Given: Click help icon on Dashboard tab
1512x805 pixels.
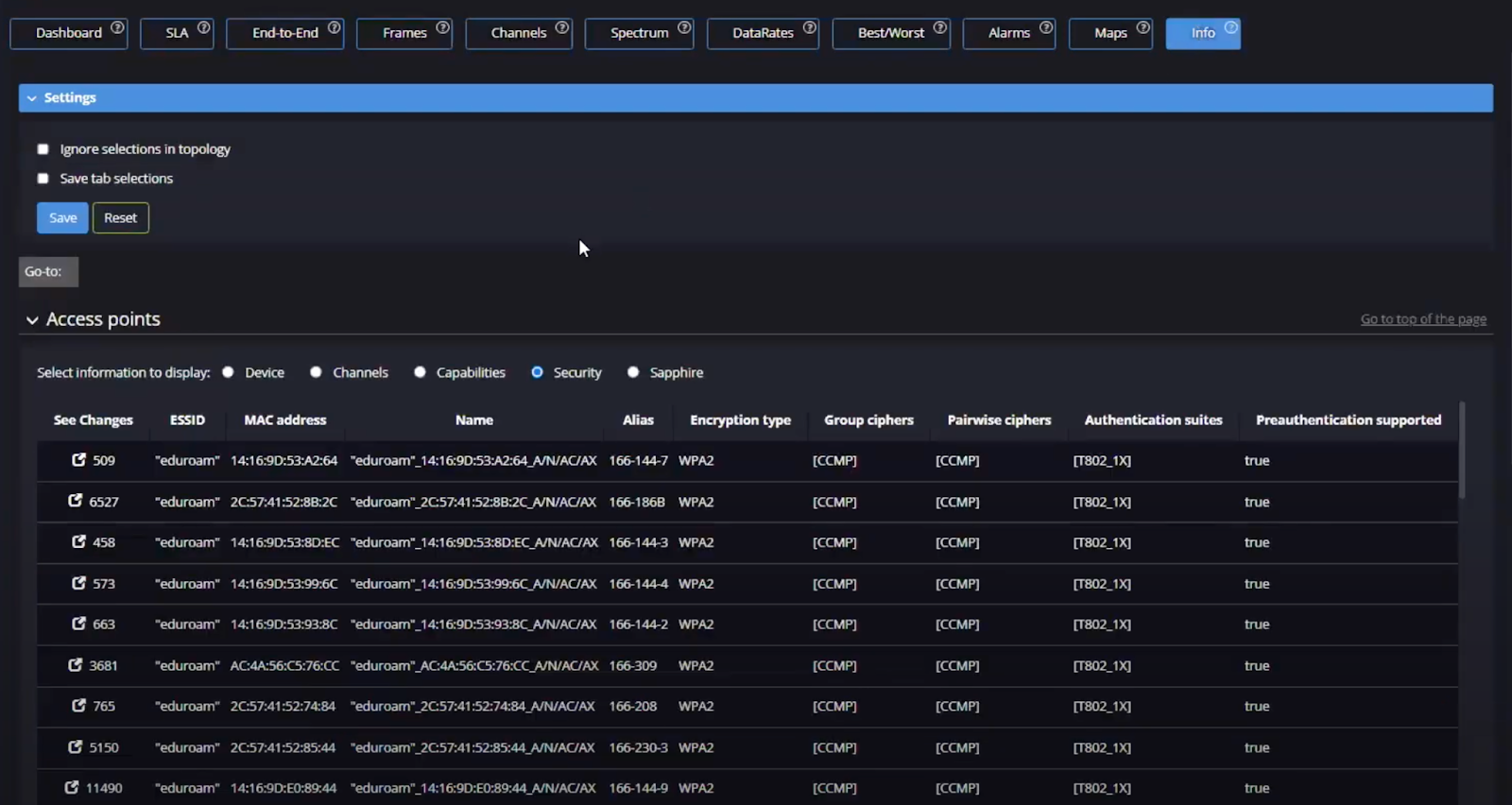Looking at the screenshot, I should (x=117, y=27).
